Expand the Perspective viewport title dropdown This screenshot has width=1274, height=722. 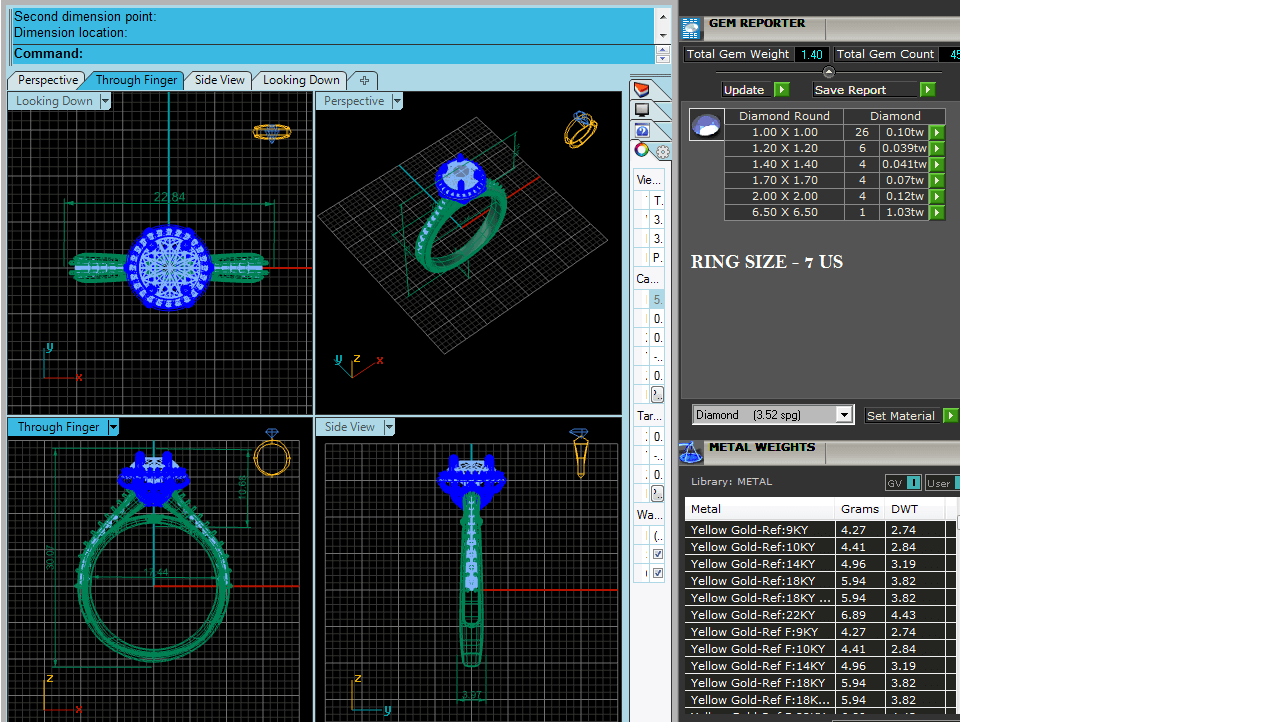[397, 101]
